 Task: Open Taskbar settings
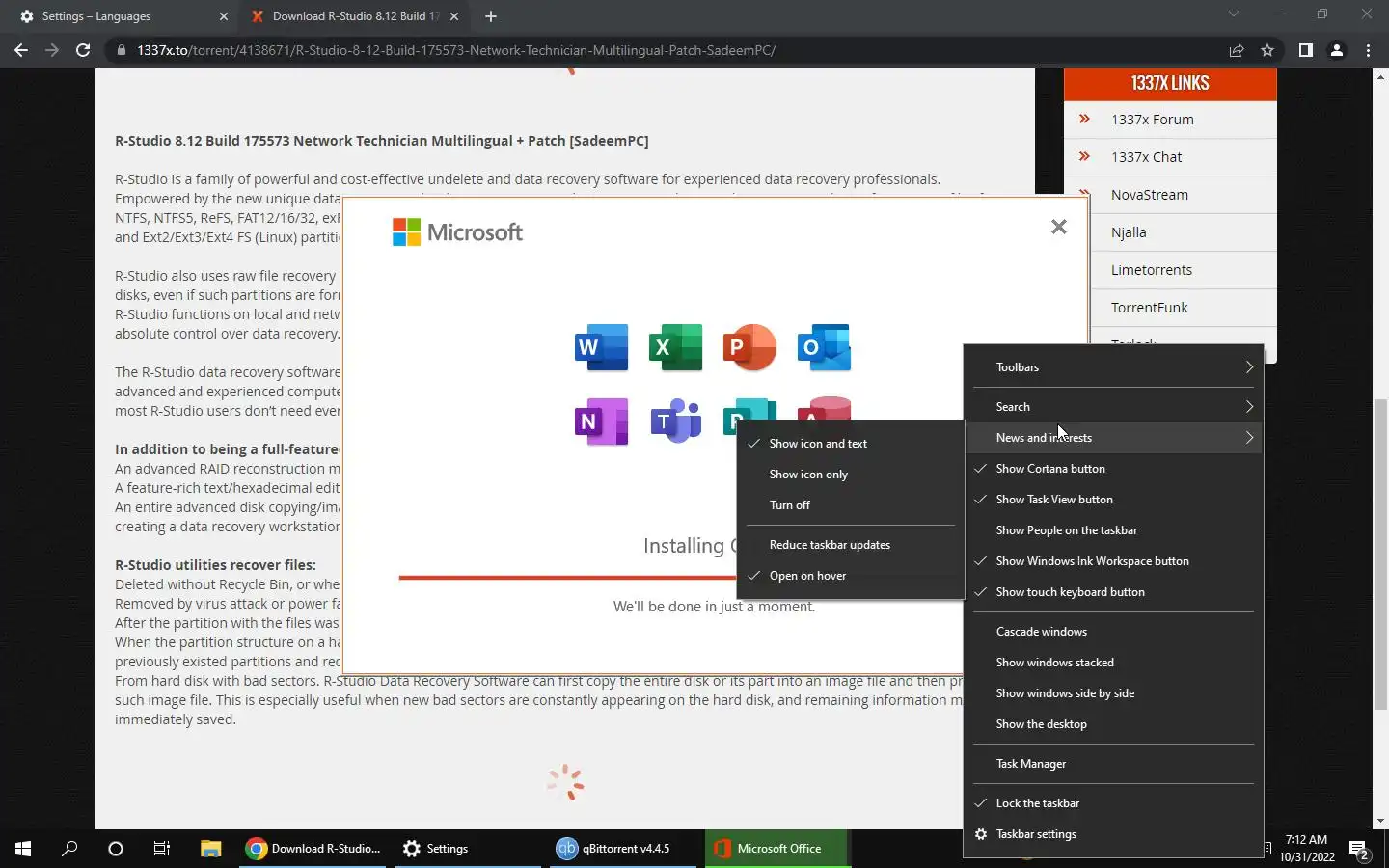pos(1113,834)
